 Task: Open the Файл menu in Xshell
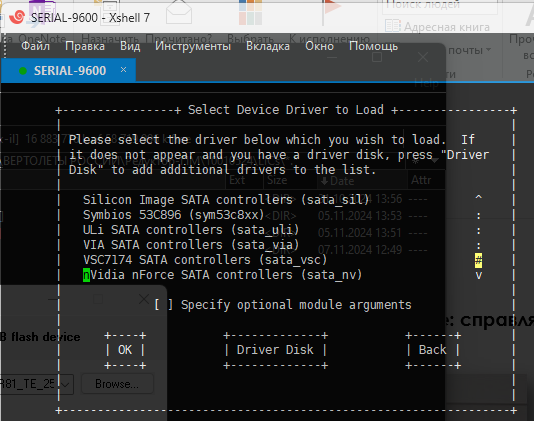pos(35,46)
